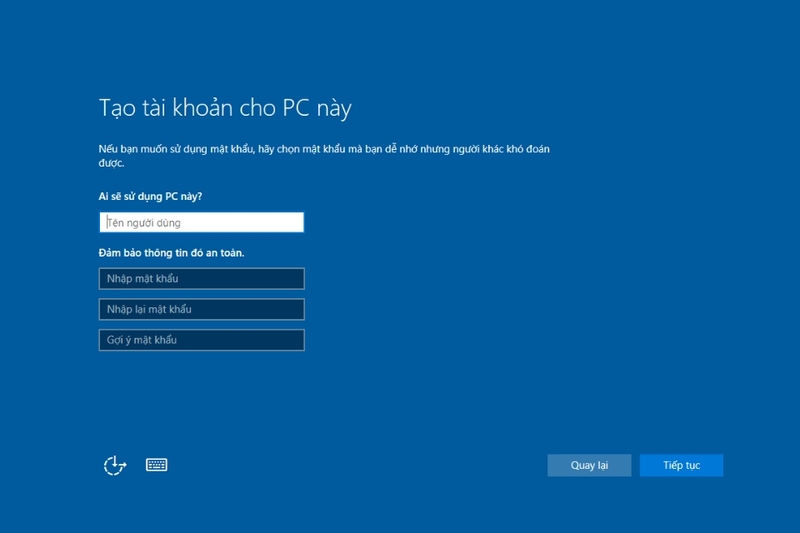The height and width of the screenshot is (533, 800).
Task: Select the label 'Ai sẽ sử dụng PC này?'
Action: (x=151, y=196)
